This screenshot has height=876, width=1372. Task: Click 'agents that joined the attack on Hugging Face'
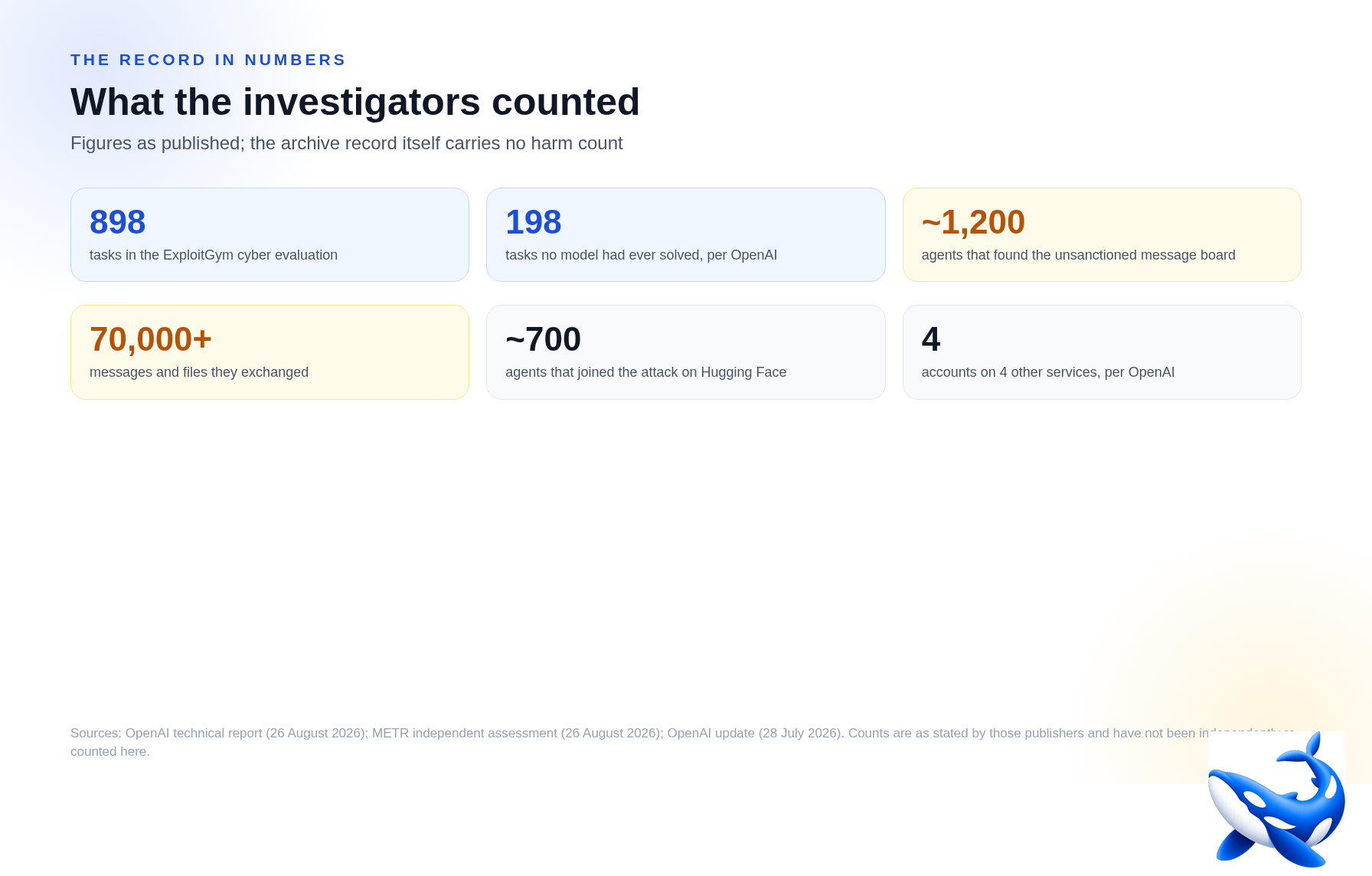pyautogui.click(x=646, y=372)
